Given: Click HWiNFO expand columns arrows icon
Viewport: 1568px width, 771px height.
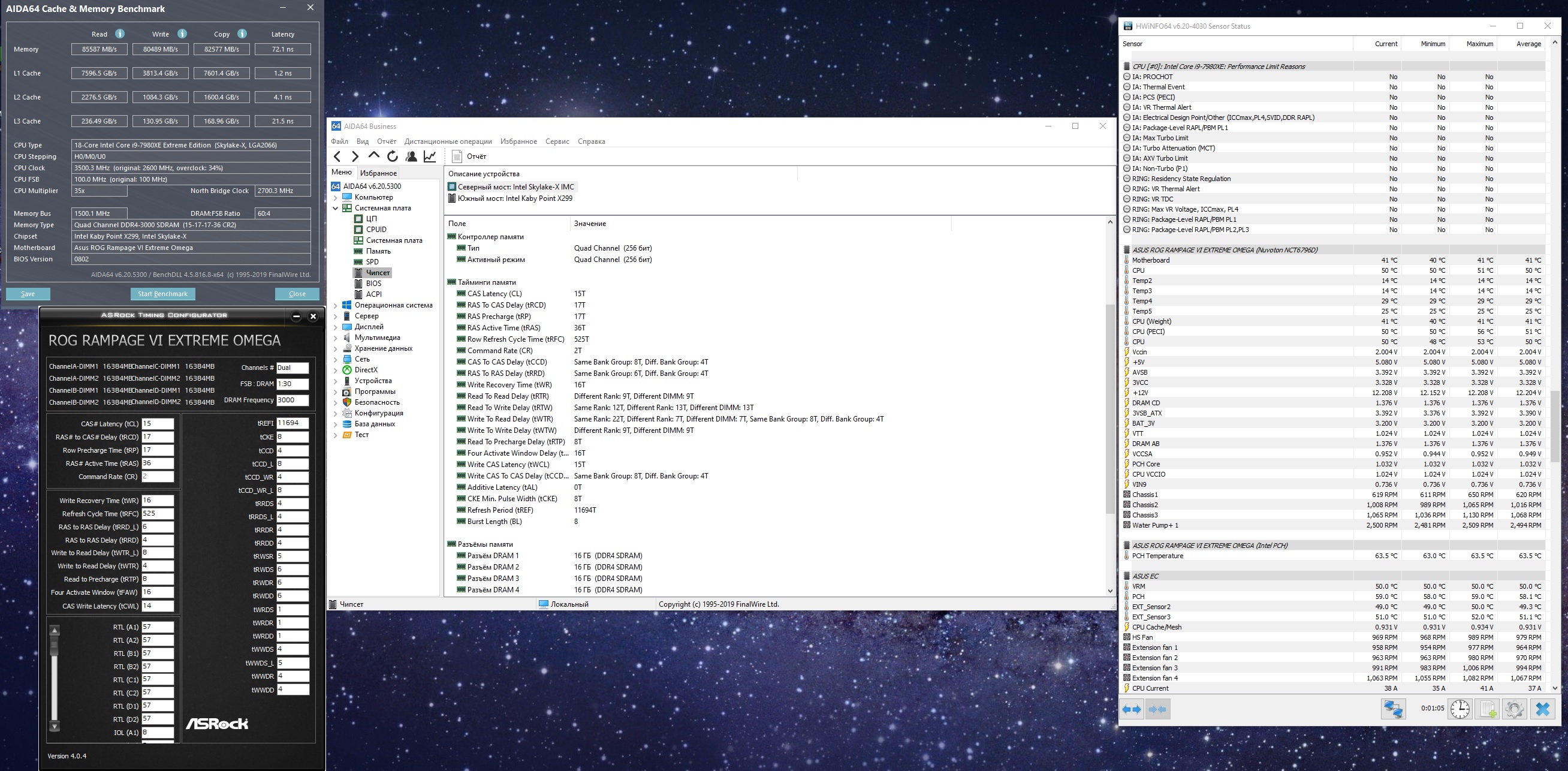Looking at the screenshot, I should pyautogui.click(x=1132, y=709).
